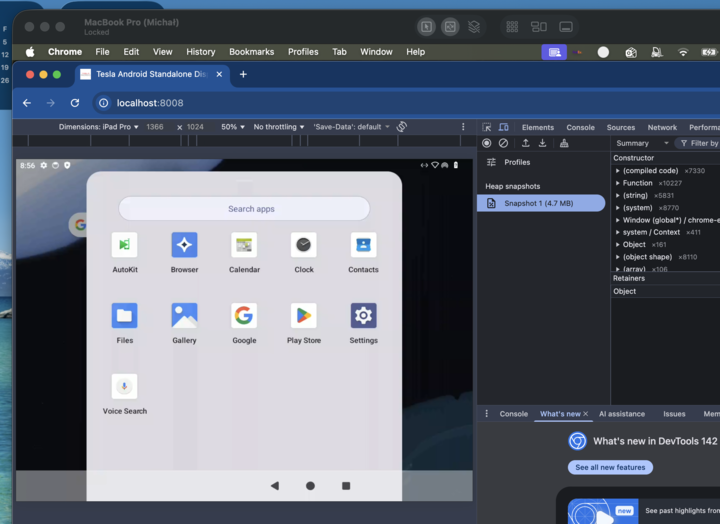Click the inspect element picker icon
Viewport: 720px width, 524px height.
tap(487, 127)
